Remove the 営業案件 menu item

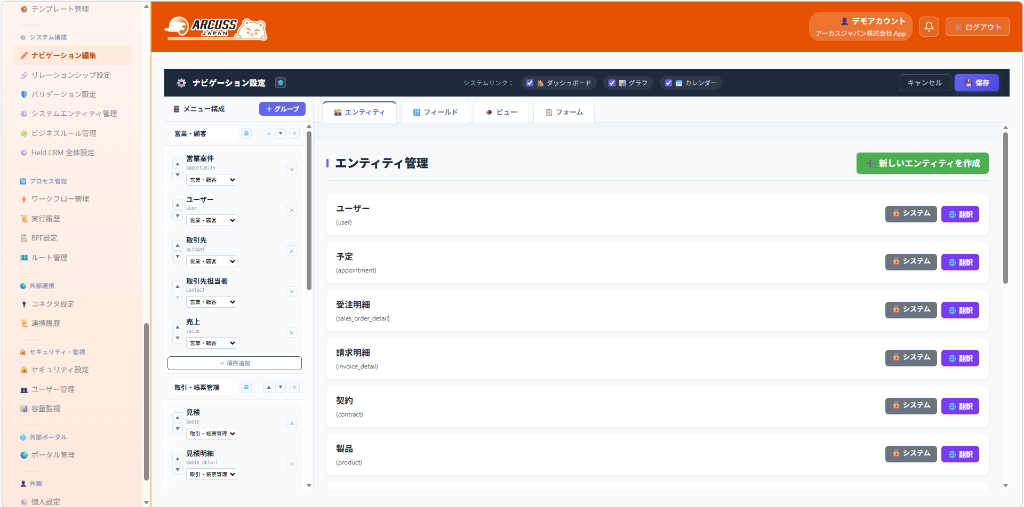(x=291, y=170)
